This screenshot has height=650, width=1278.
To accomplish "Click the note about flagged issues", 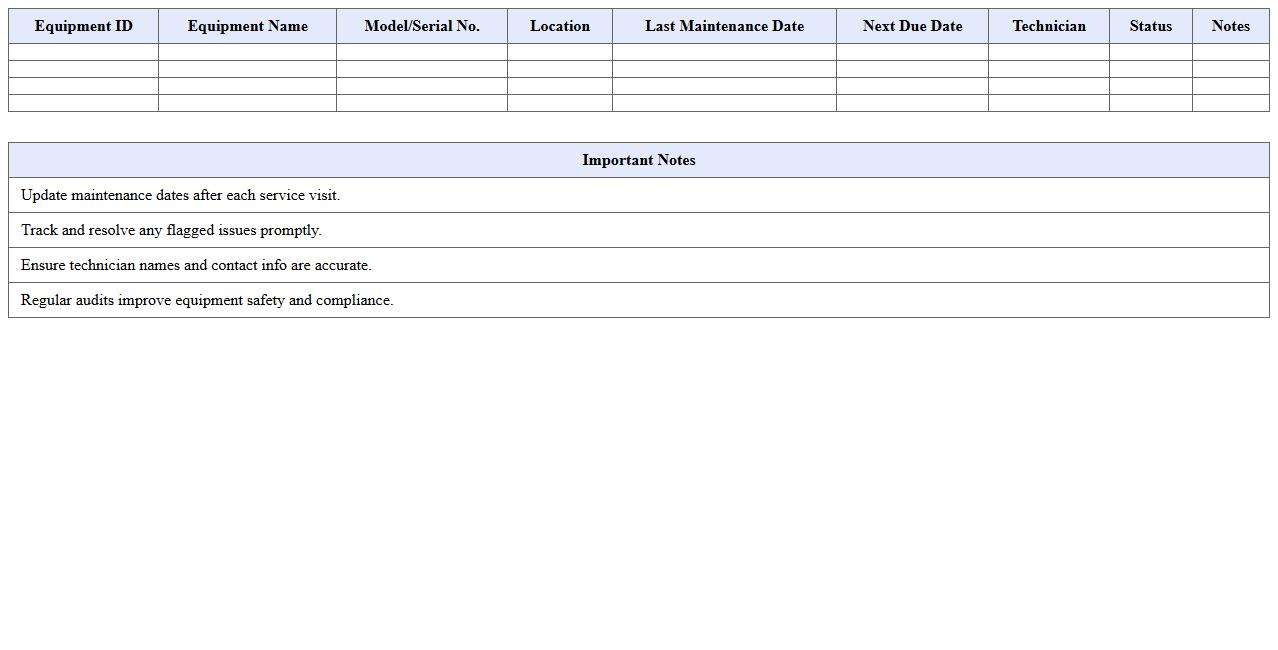I will click(638, 230).
